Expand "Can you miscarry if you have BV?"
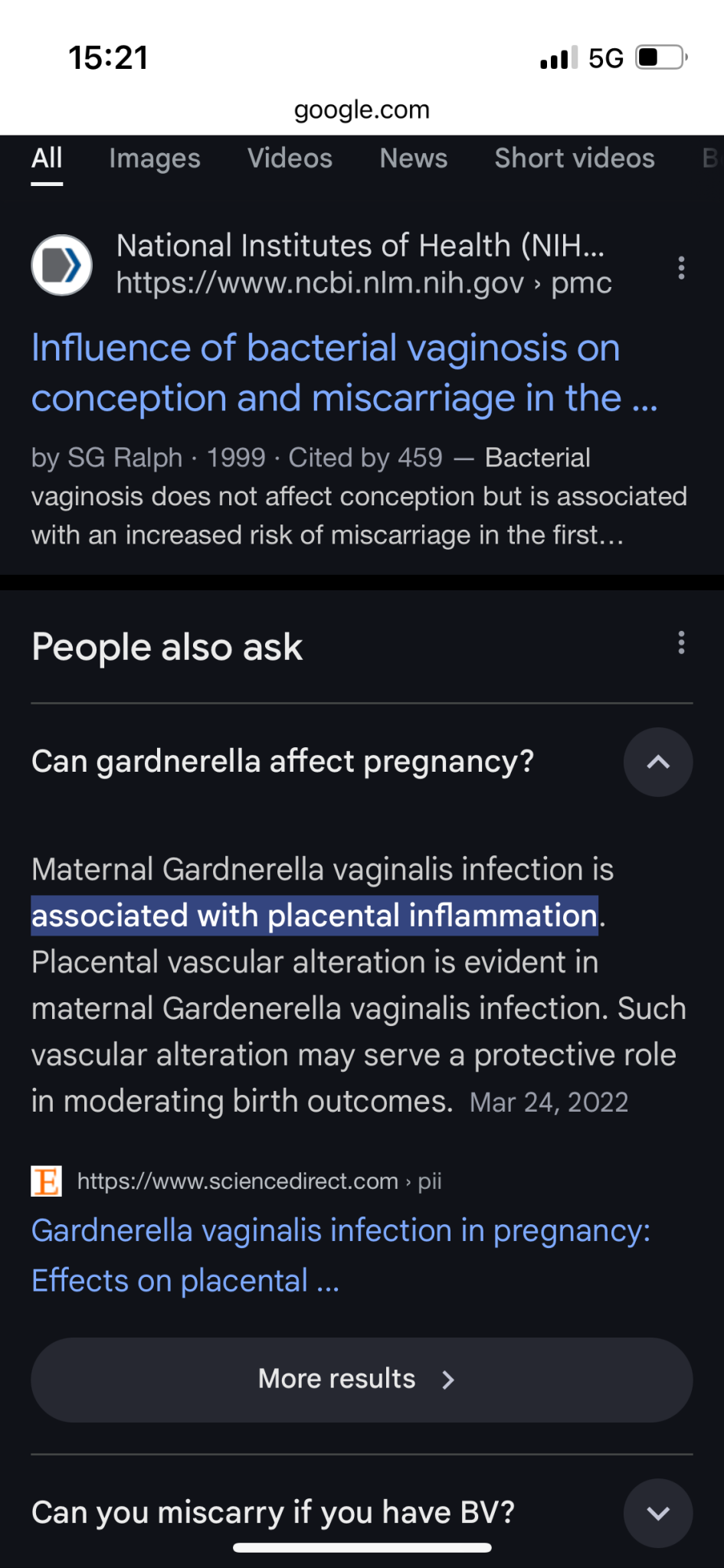Viewport: 724px width, 1568px height. point(657,1513)
